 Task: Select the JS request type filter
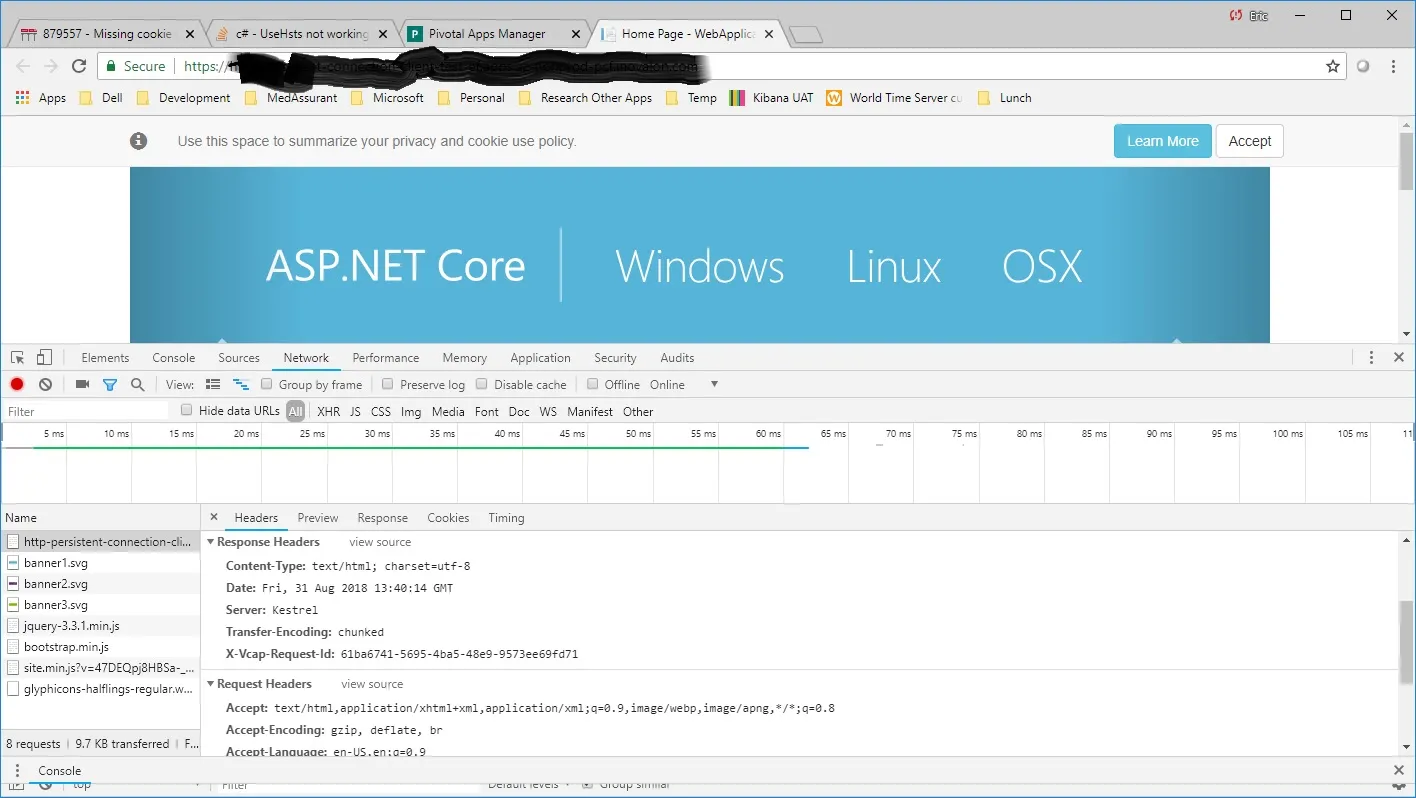pyautogui.click(x=355, y=411)
